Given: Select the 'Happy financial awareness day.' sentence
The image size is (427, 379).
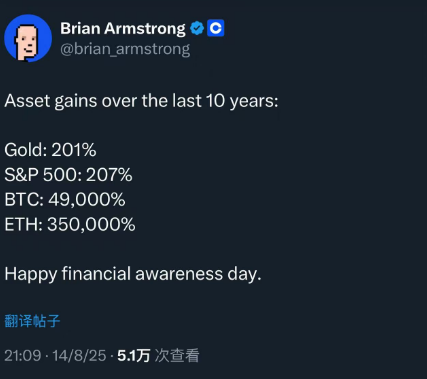Looking at the screenshot, I should point(133,274).
